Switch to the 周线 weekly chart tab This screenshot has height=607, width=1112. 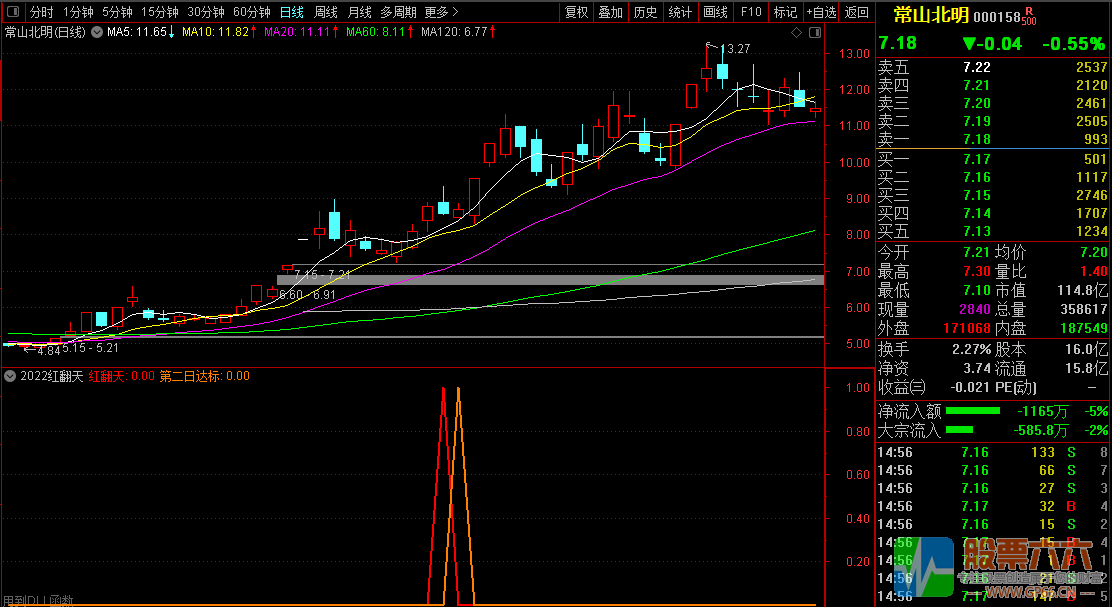coord(326,12)
